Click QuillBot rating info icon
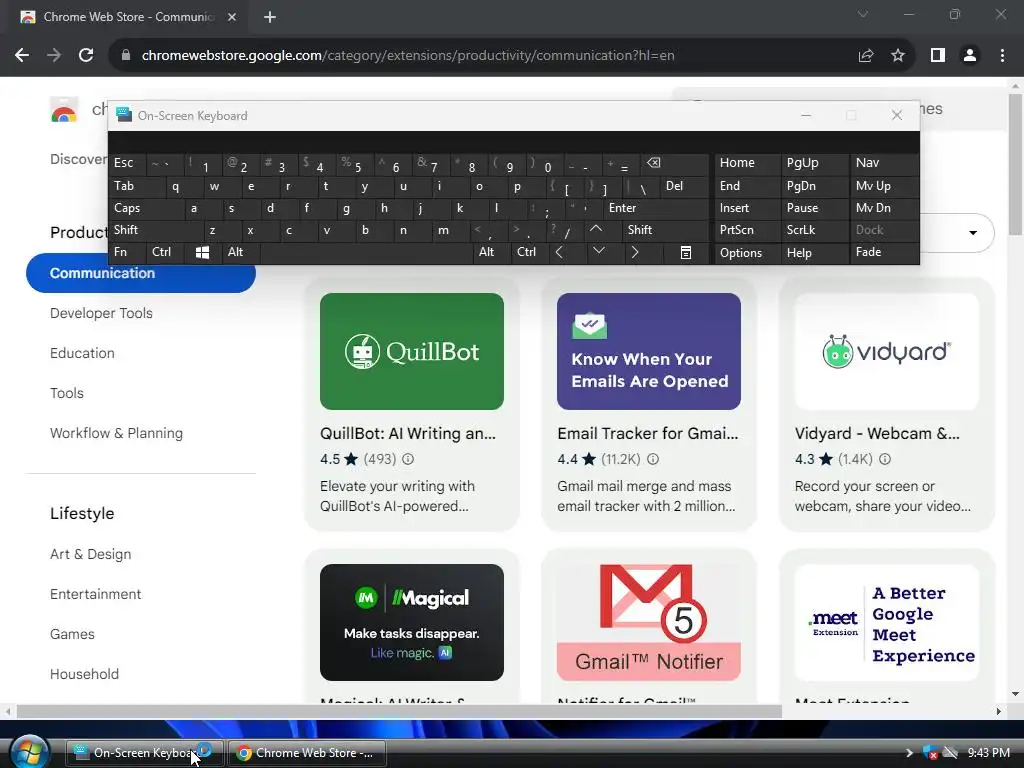The image size is (1024, 768). [x=408, y=459]
